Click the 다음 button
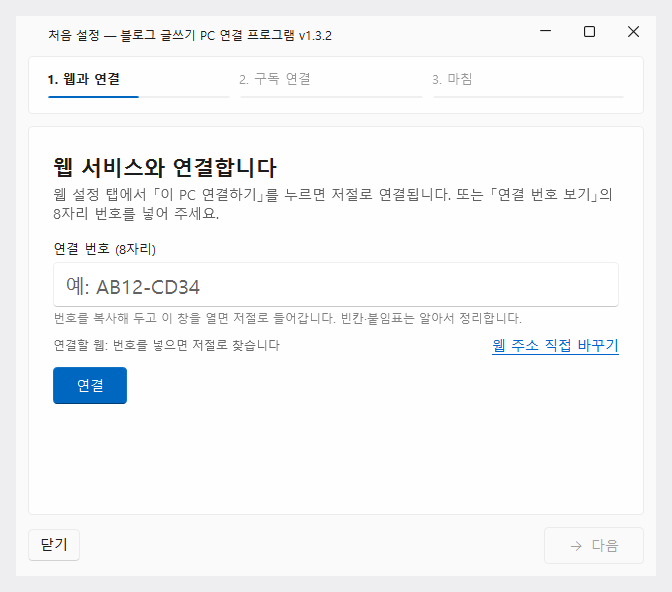This screenshot has width=672, height=592. tap(594, 545)
